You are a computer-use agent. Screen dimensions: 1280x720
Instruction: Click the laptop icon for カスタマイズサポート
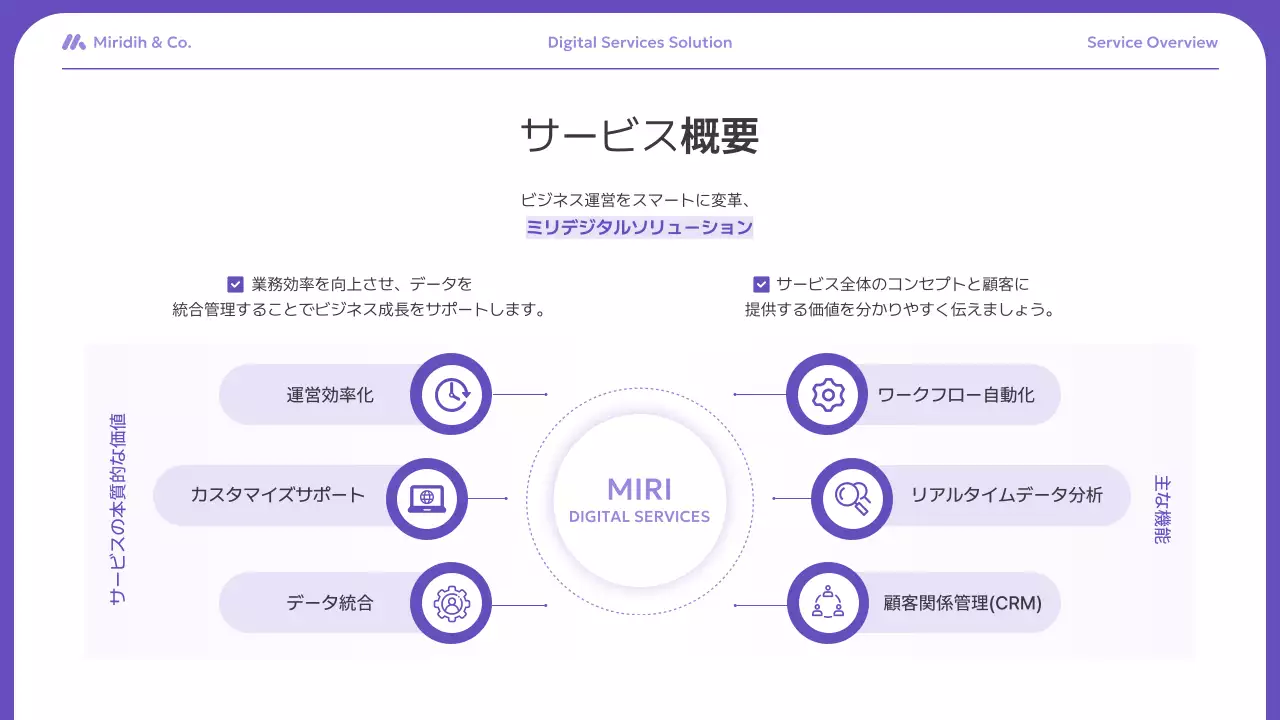point(426,497)
